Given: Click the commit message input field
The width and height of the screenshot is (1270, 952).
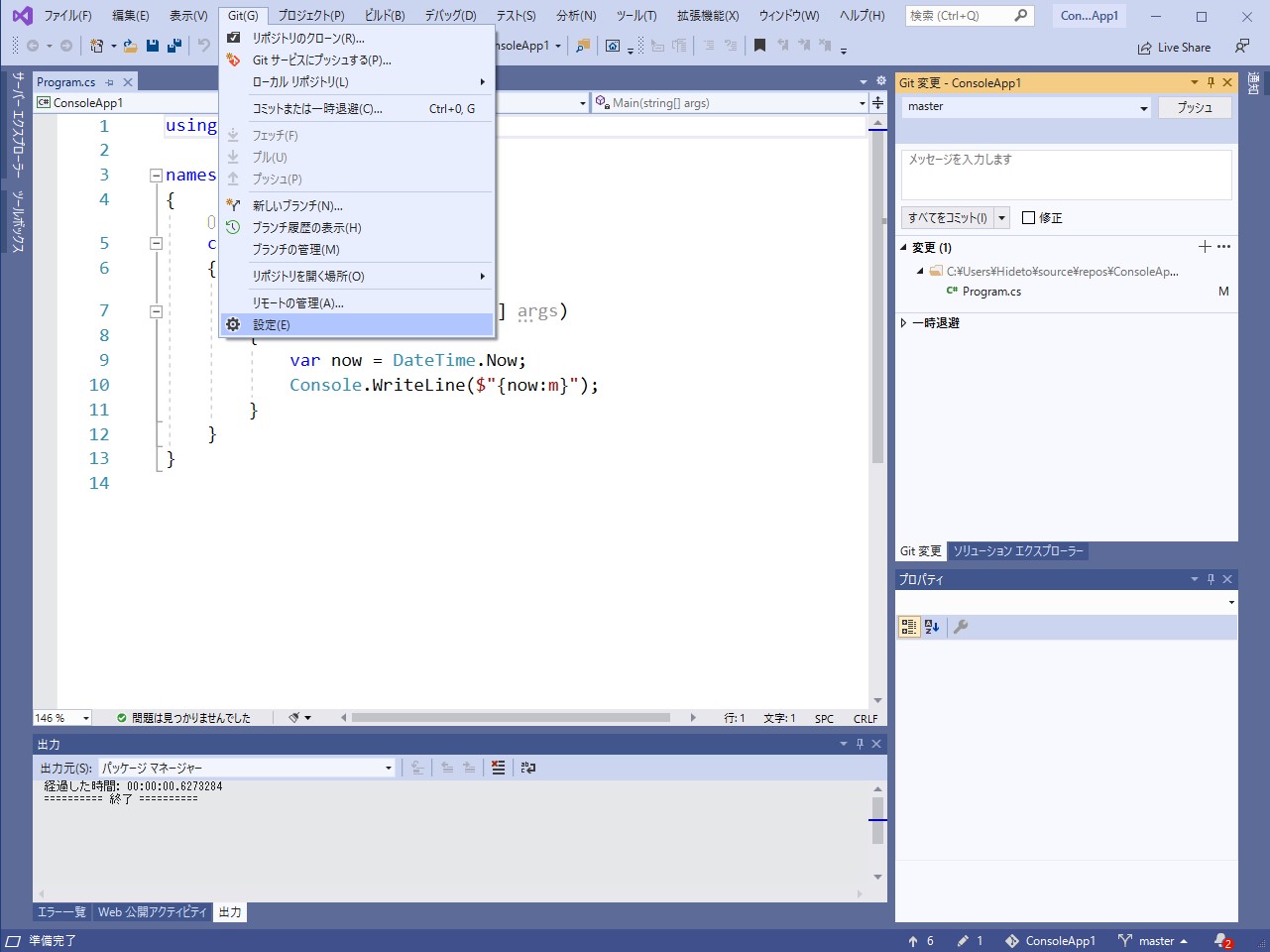Looking at the screenshot, I should (1067, 175).
